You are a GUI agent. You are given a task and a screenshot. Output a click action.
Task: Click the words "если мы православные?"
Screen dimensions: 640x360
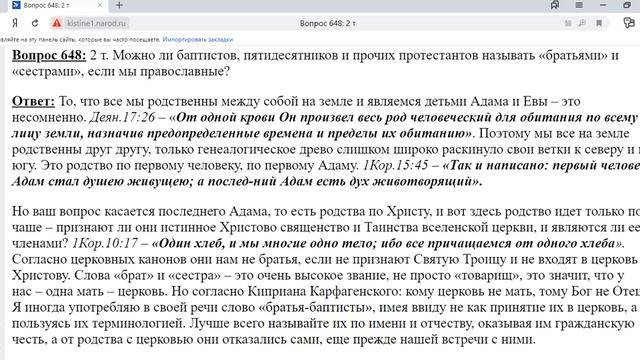(159, 72)
